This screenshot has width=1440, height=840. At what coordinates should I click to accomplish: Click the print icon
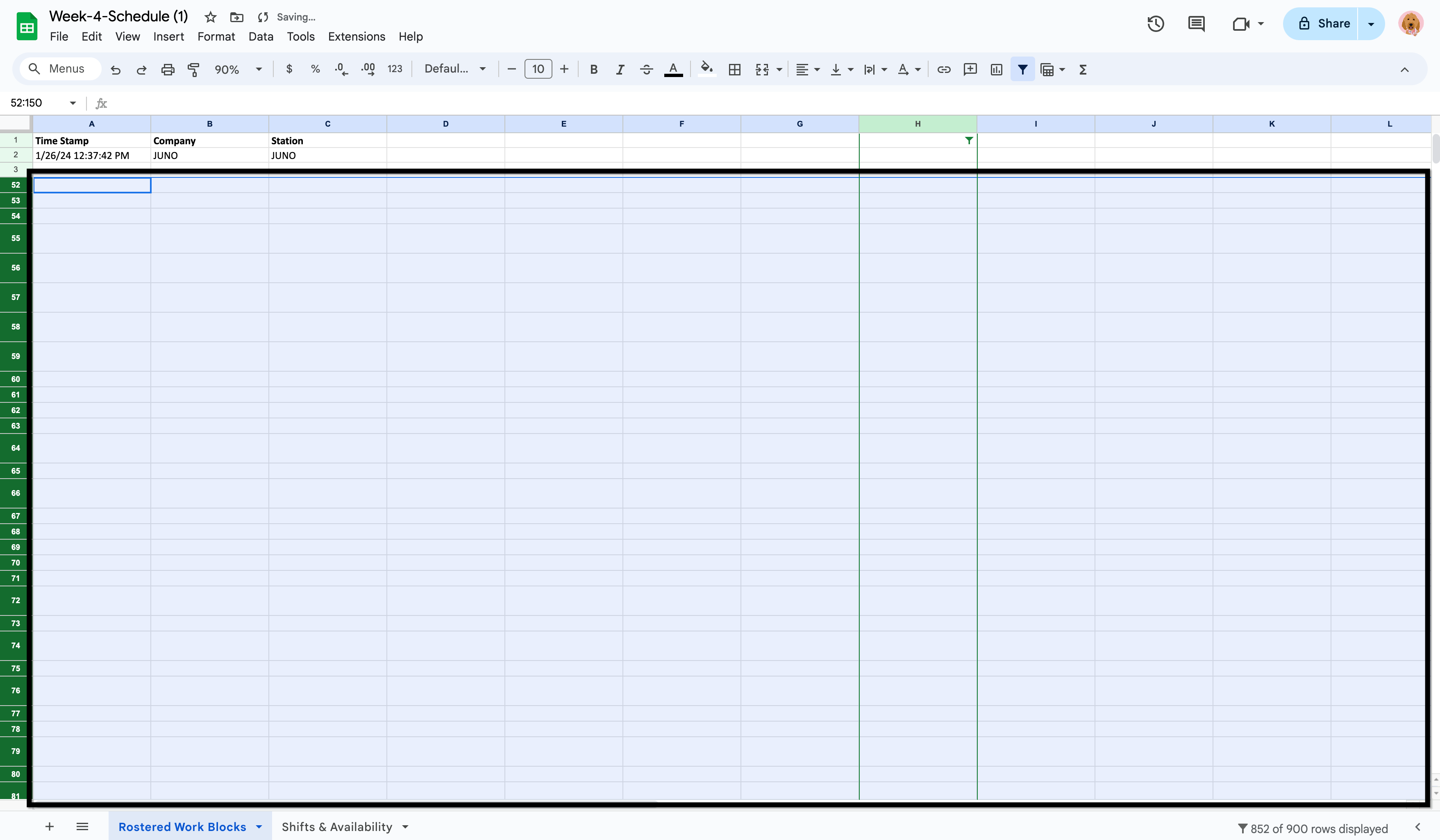(168, 70)
